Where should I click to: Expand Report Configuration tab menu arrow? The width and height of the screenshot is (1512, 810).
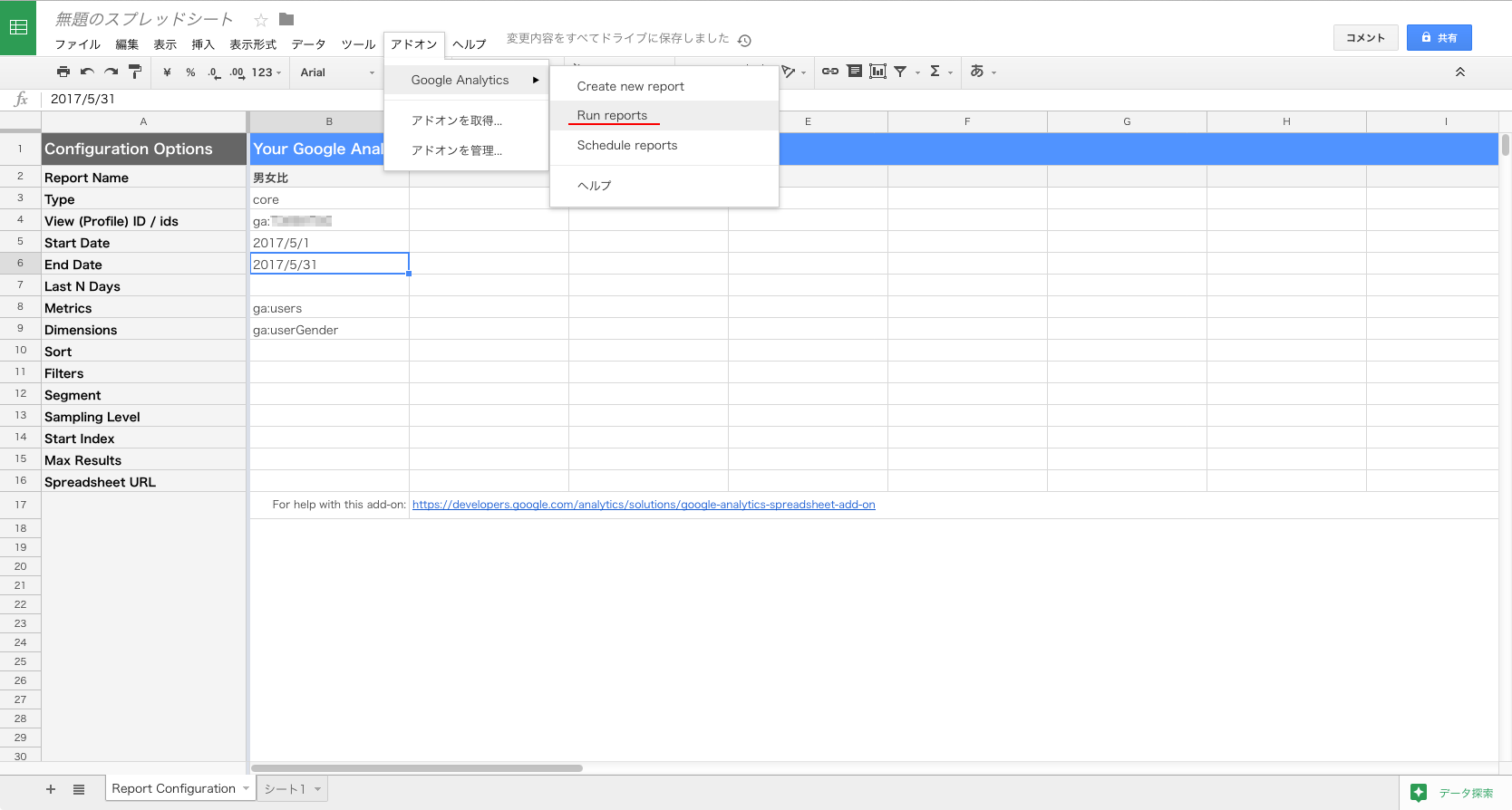pos(246,789)
